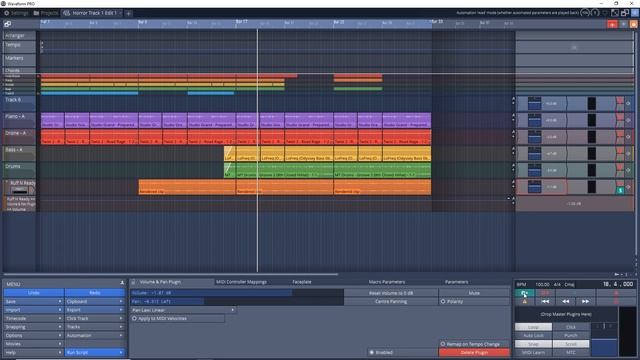This screenshot has width=640, height=360.
Task: Click the BPM tempo value 100.00
Action: tap(542, 284)
